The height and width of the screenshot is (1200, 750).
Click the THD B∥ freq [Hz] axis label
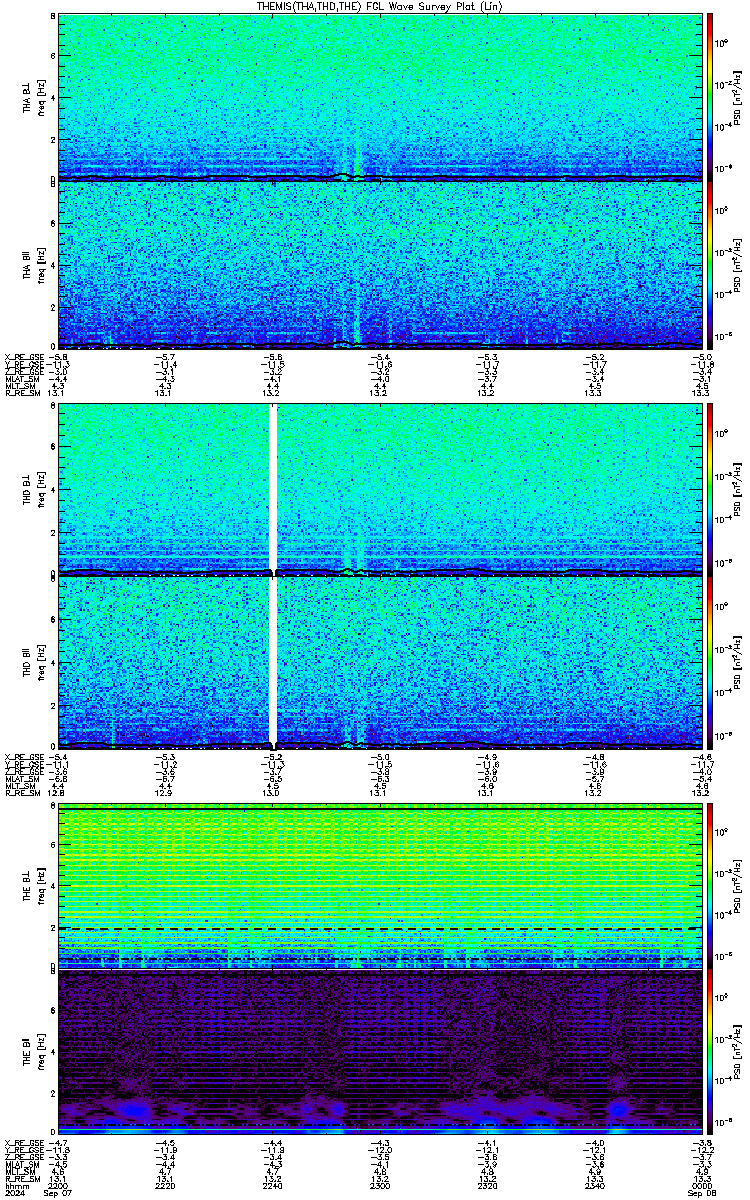(41, 661)
